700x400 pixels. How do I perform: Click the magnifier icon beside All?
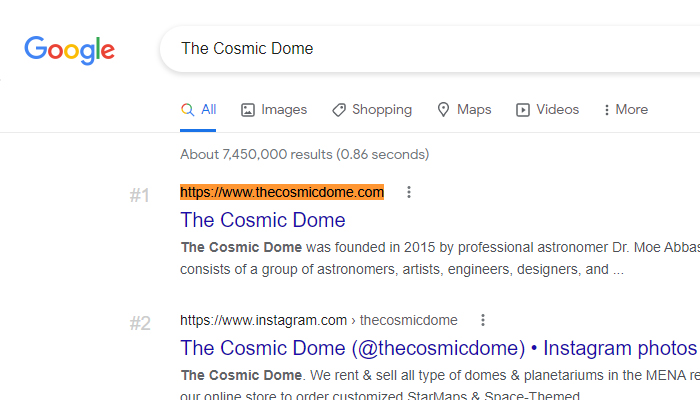click(188, 110)
